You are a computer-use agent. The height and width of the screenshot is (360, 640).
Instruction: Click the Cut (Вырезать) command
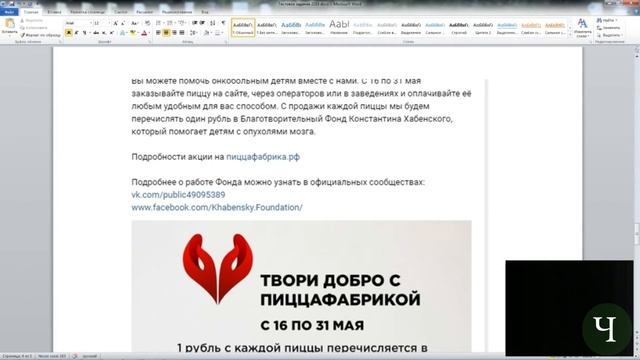coord(32,20)
